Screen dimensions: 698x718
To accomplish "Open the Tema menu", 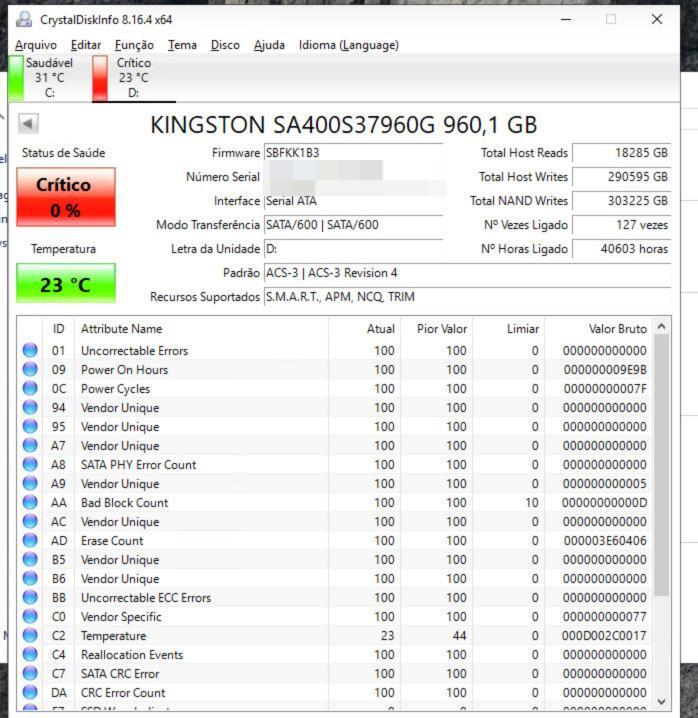I will pos(182,45).
